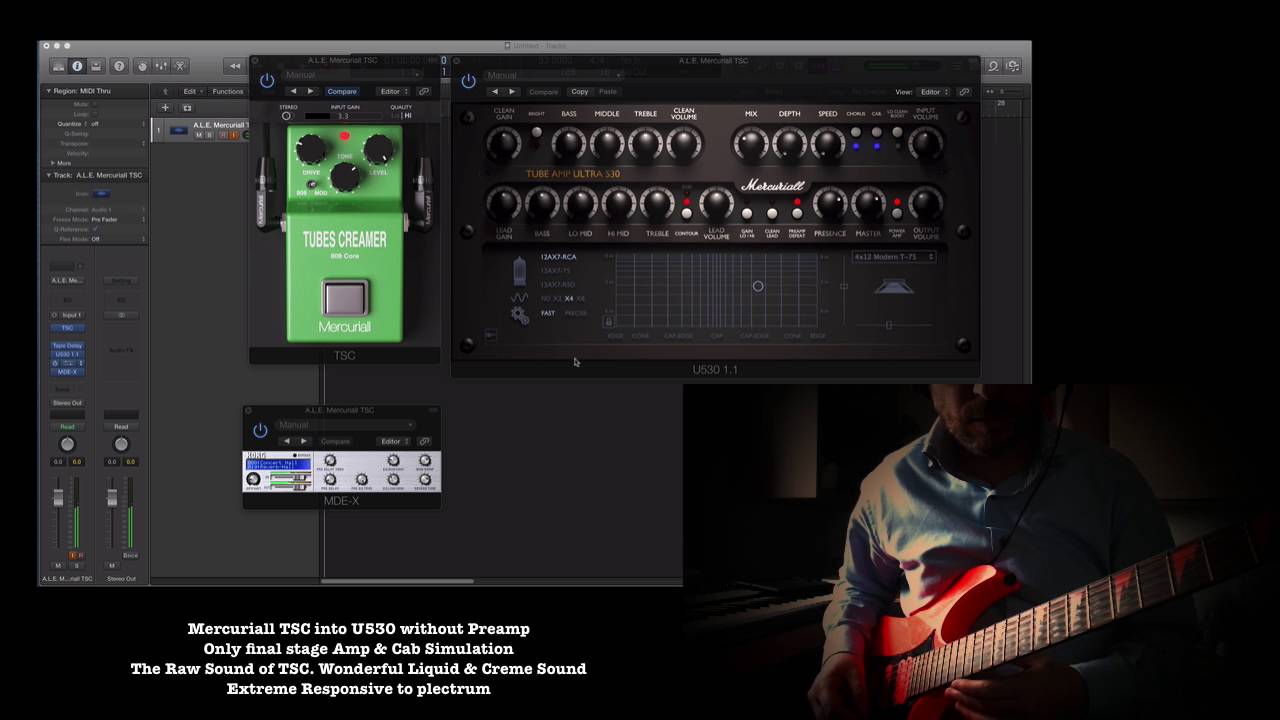Screen dimensions: 1280x720
Task: Open the Freeze Mode Pre Fader dropdown
Action: [x=118, y=219]
